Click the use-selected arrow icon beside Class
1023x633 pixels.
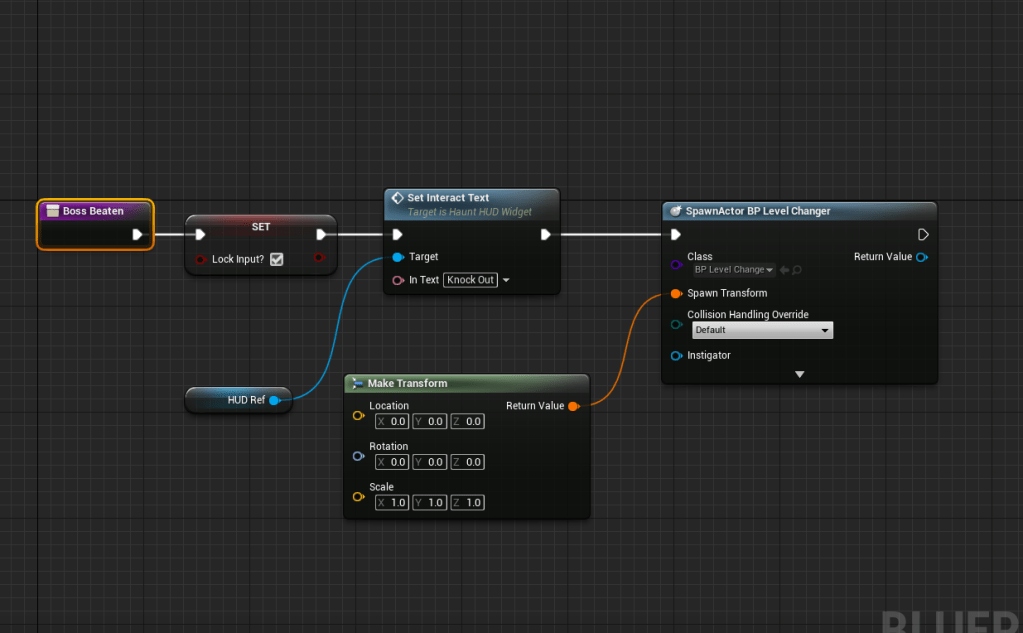click(x=785, y=270)
